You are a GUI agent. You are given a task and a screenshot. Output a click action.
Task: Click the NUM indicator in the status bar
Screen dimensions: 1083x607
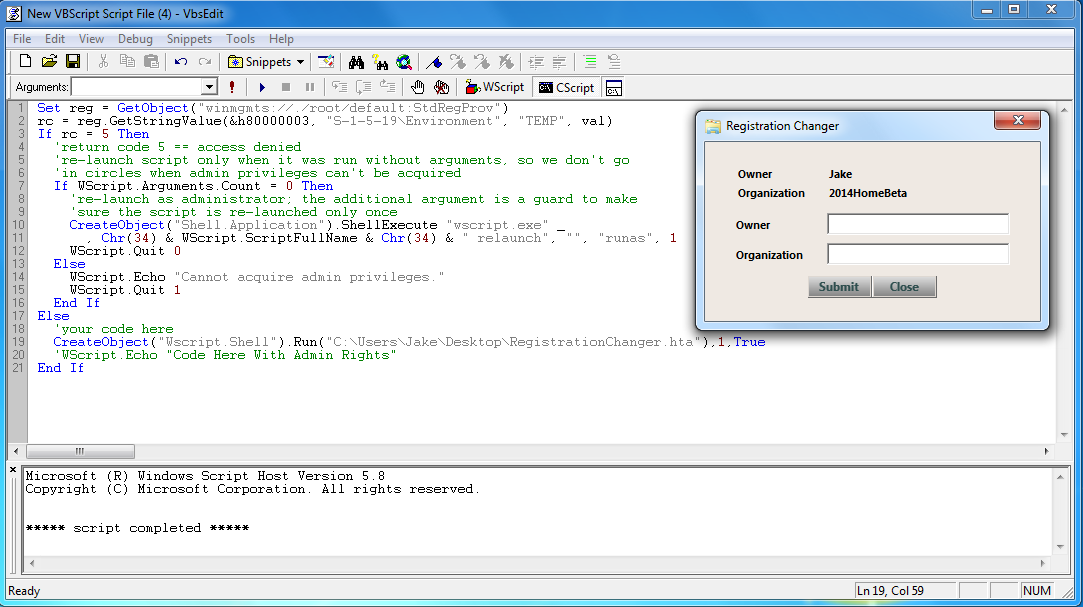tap(1037, 590)
